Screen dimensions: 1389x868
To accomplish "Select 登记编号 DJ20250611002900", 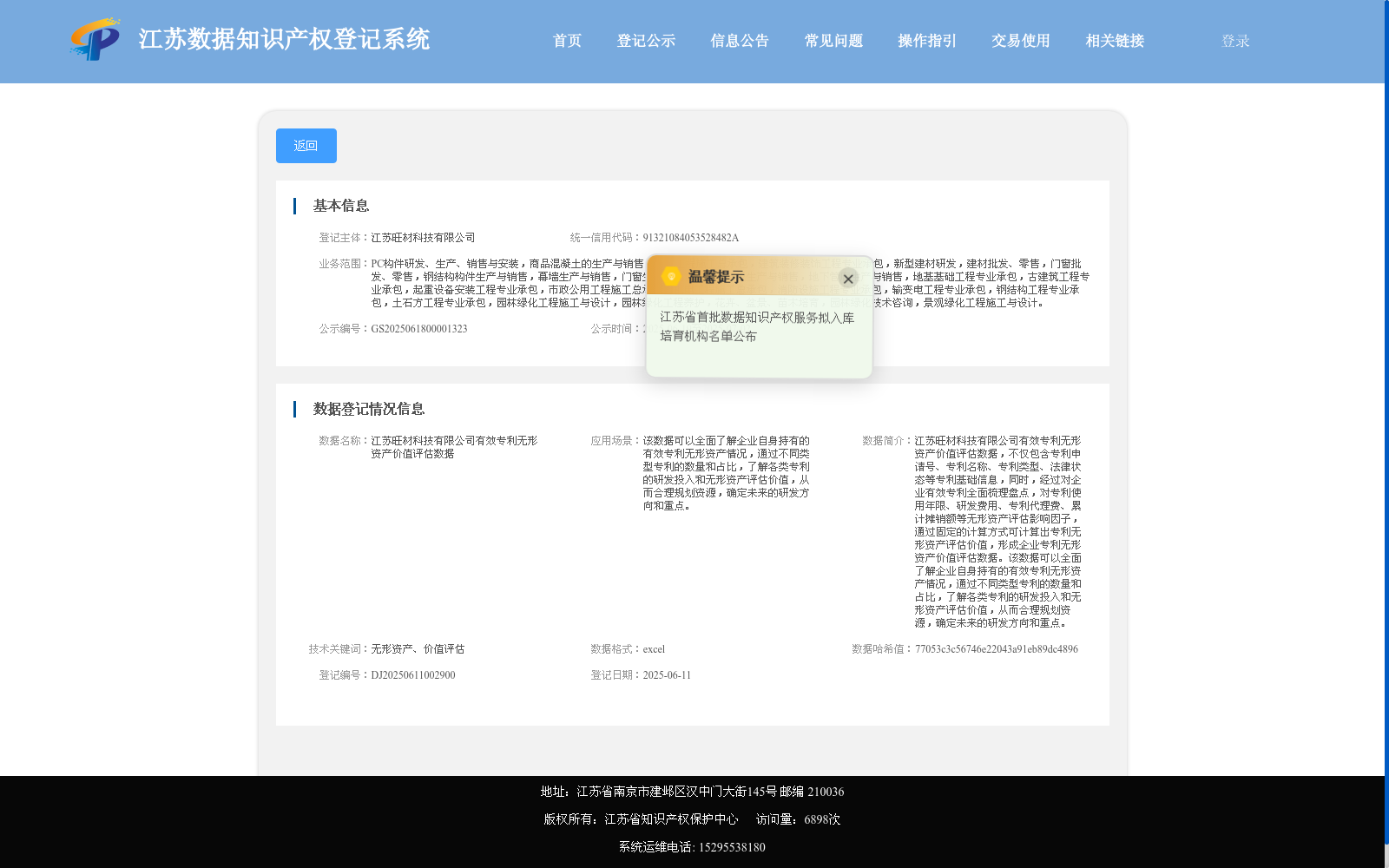I will [413, 675].
